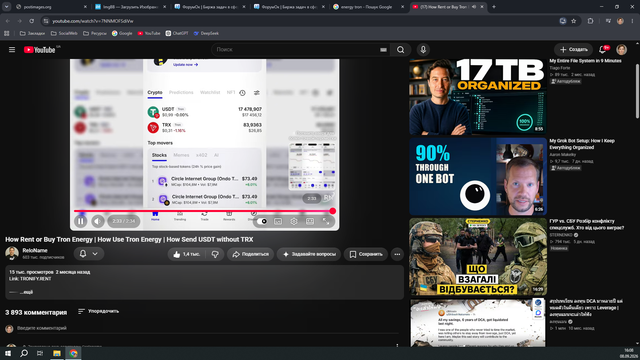
Task: Open the YouTube account avatar menu
Action: coord(621,50)
